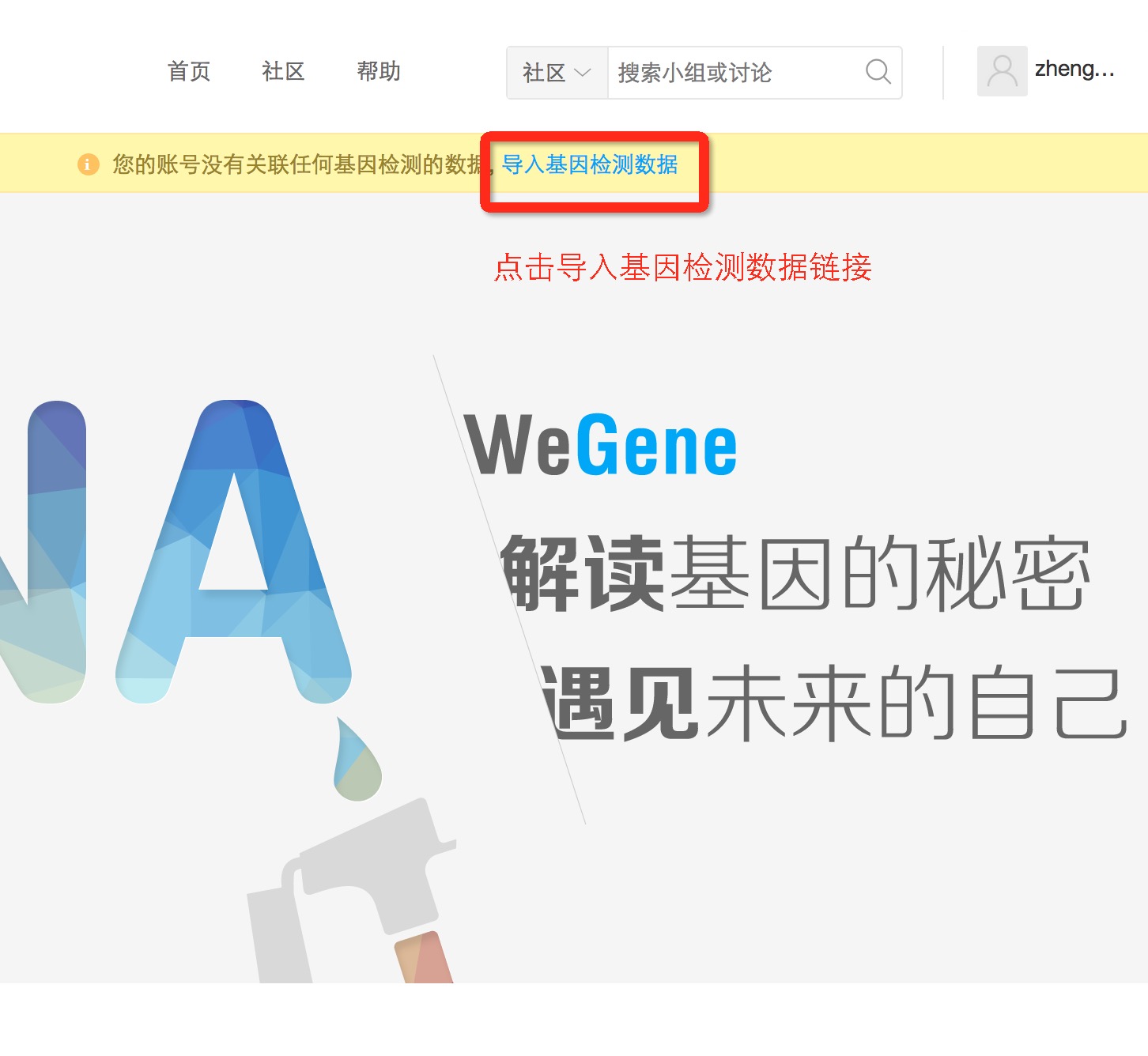Screen dimensions: 1148x1056
Task: Click the water droplet graphic
Action: pyautogui.click(x=357, y=760)
